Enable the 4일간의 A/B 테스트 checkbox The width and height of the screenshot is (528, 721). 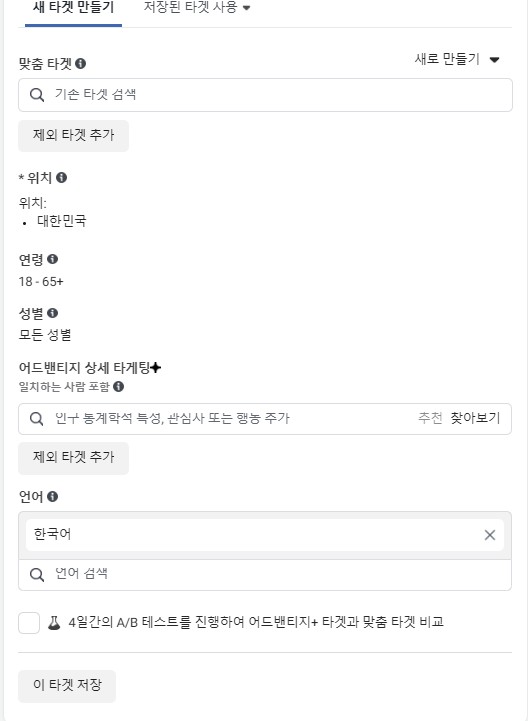pyautogui.click(x=29, y=623)
